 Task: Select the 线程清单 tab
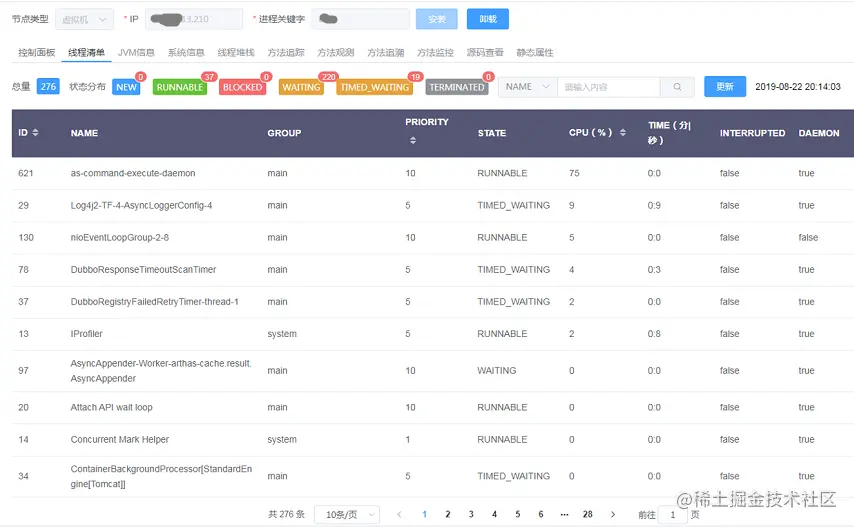(86, 52)
